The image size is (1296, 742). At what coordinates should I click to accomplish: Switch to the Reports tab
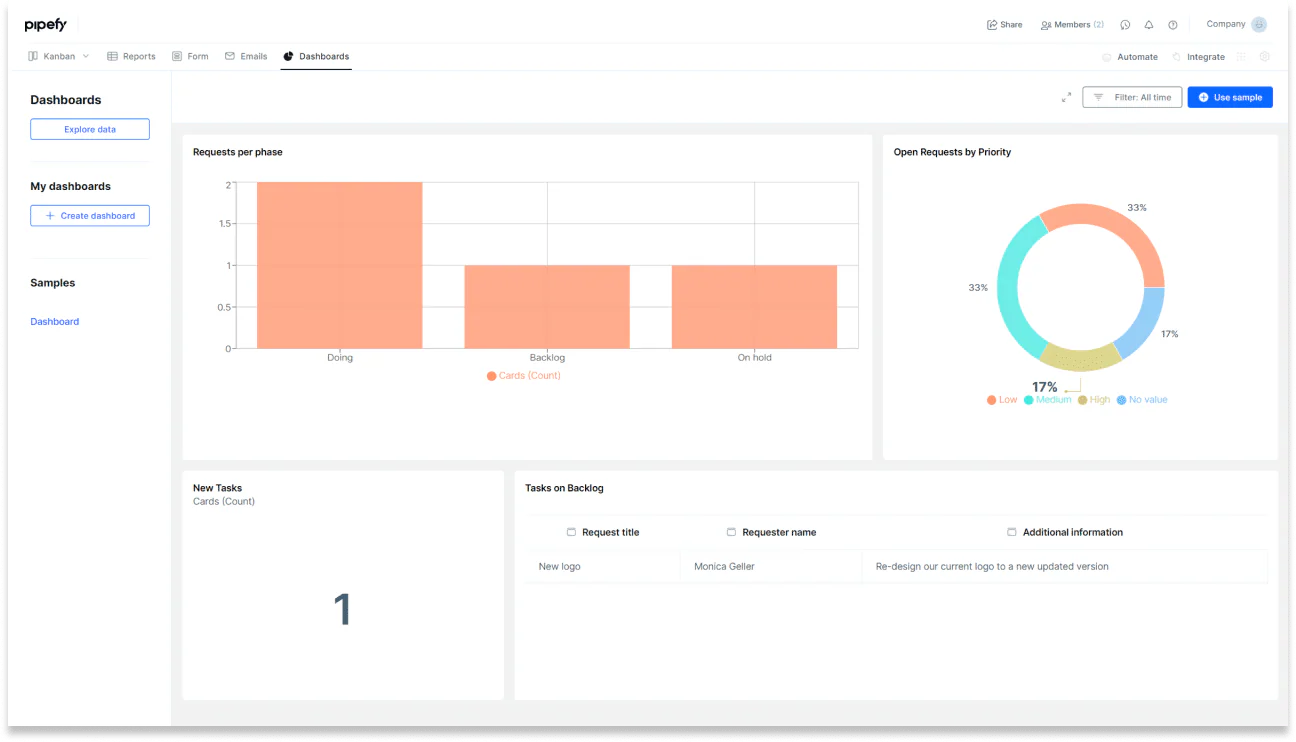[131, 56]
